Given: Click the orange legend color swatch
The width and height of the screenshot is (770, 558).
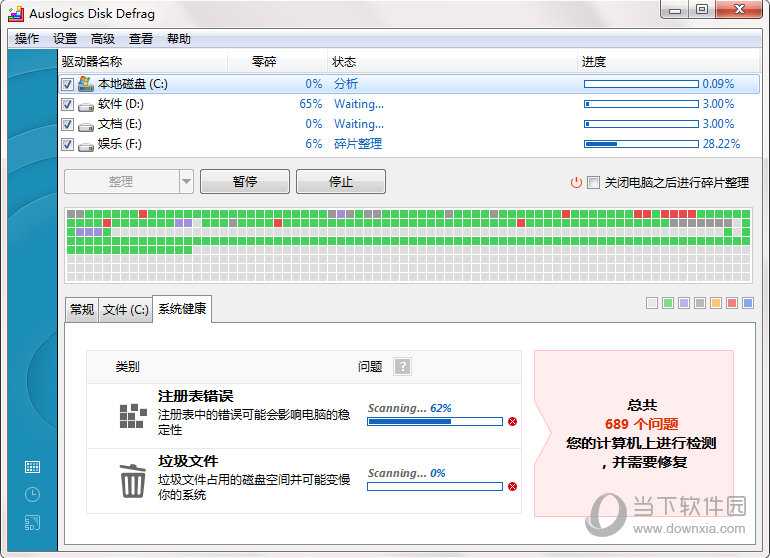Looking at the screenshot, I should (x=716, y=303).
